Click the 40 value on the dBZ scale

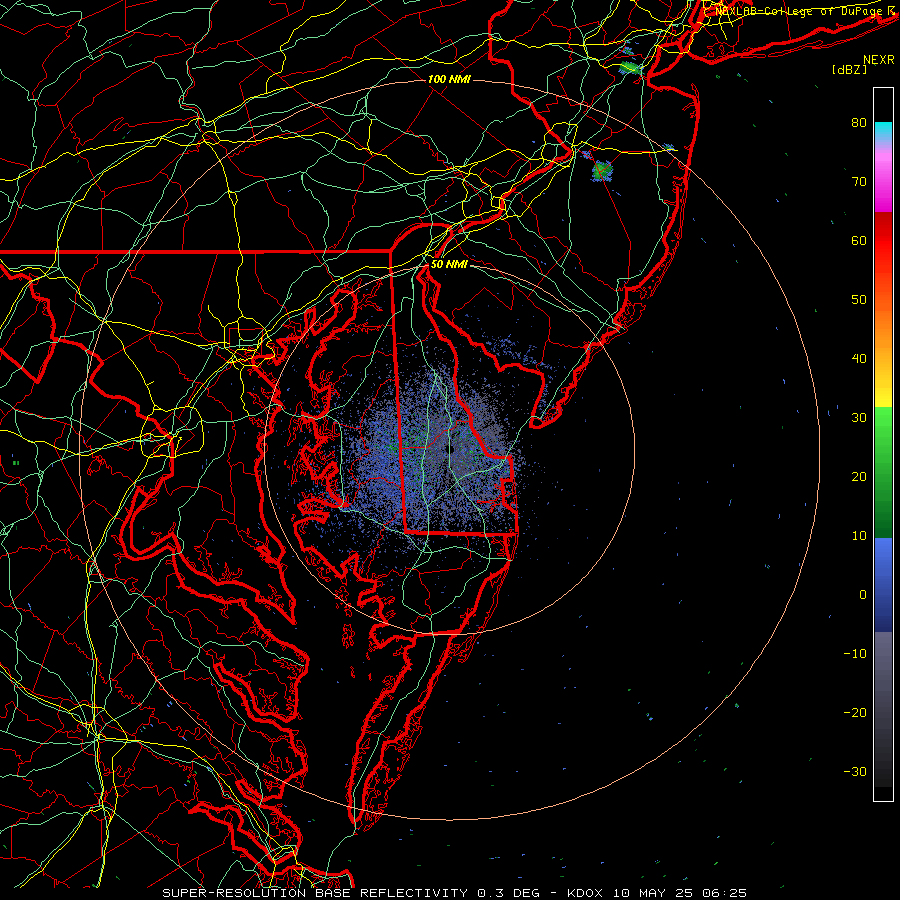pos(859,359)
